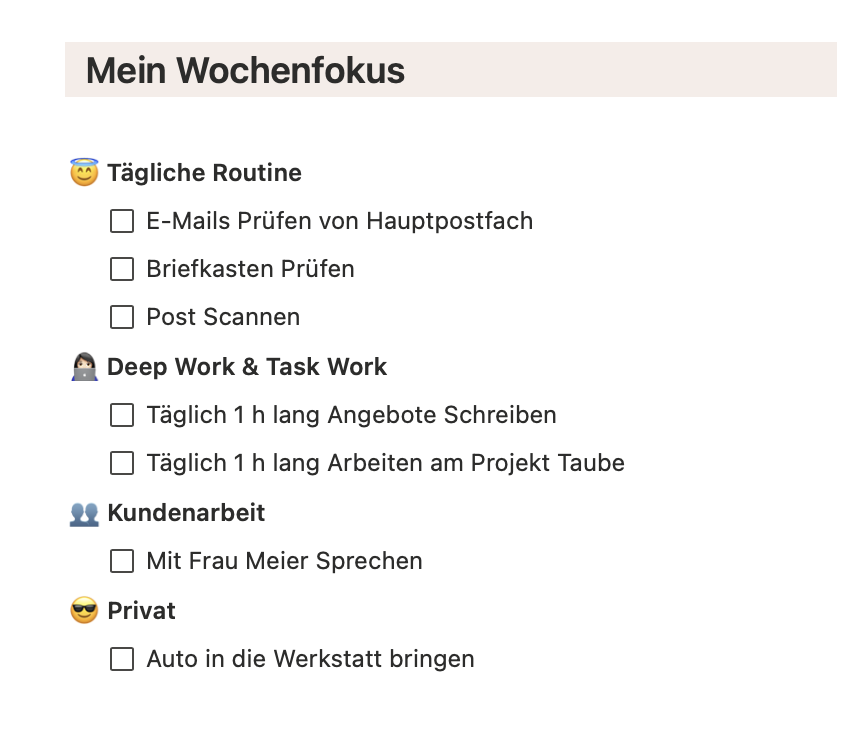Select the E-Mails Prüfen von Hauptpostfach text
This screenshot has width=858, height=738.
(340, 220)
